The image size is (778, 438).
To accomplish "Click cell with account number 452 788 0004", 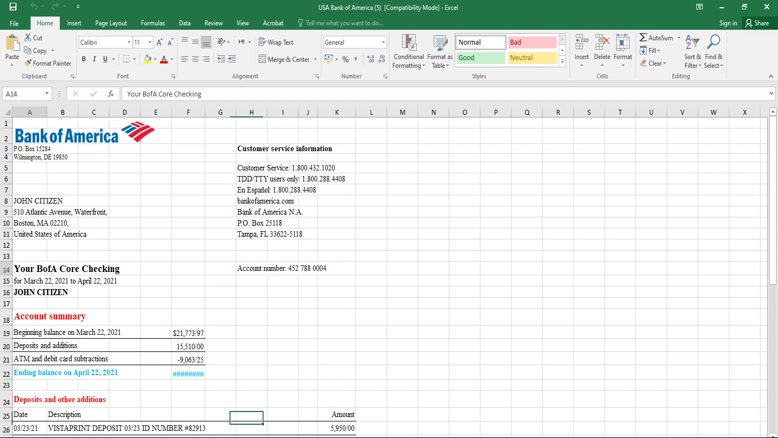I will pos(281,268).
